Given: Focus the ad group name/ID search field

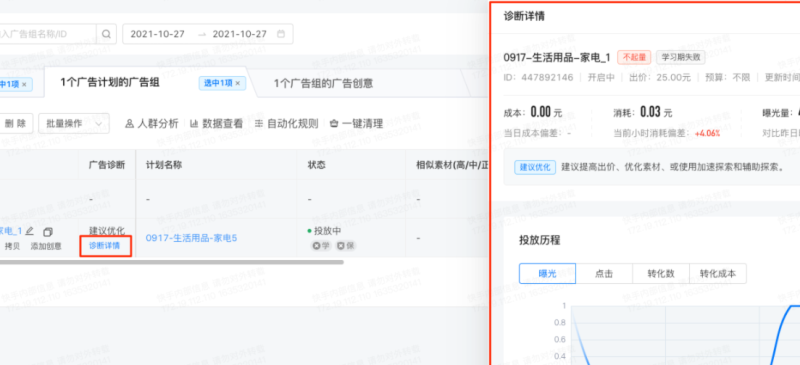Looking at the screenshot, I should tap(48, 34).
